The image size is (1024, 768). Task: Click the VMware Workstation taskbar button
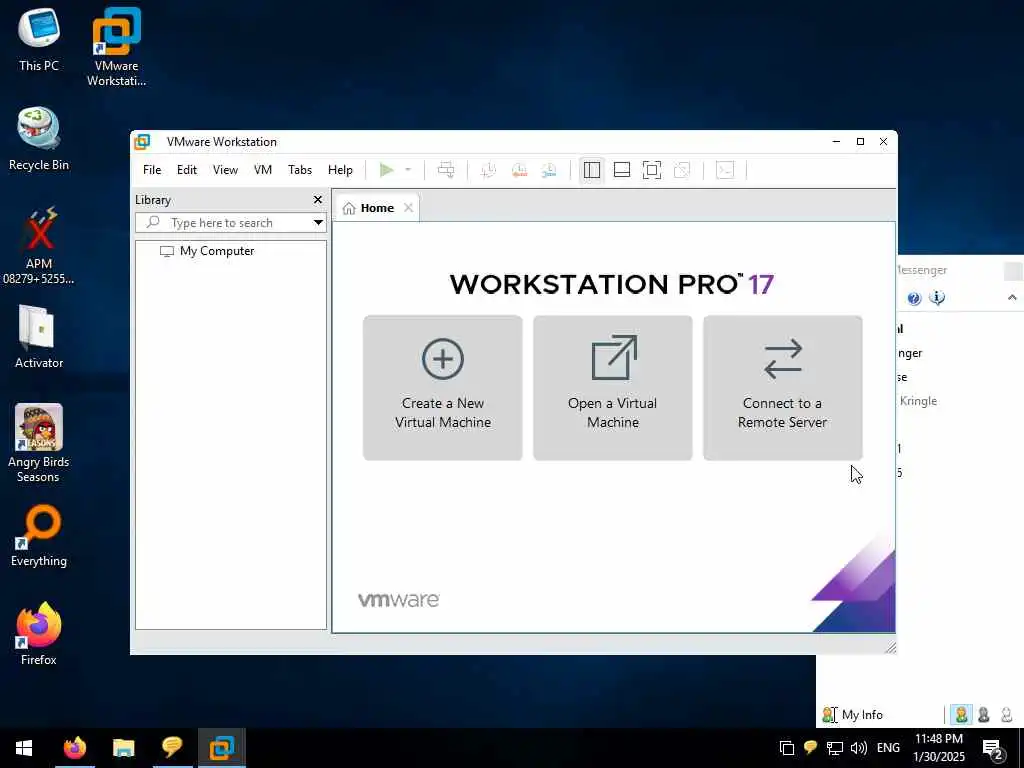click(221, 748)
